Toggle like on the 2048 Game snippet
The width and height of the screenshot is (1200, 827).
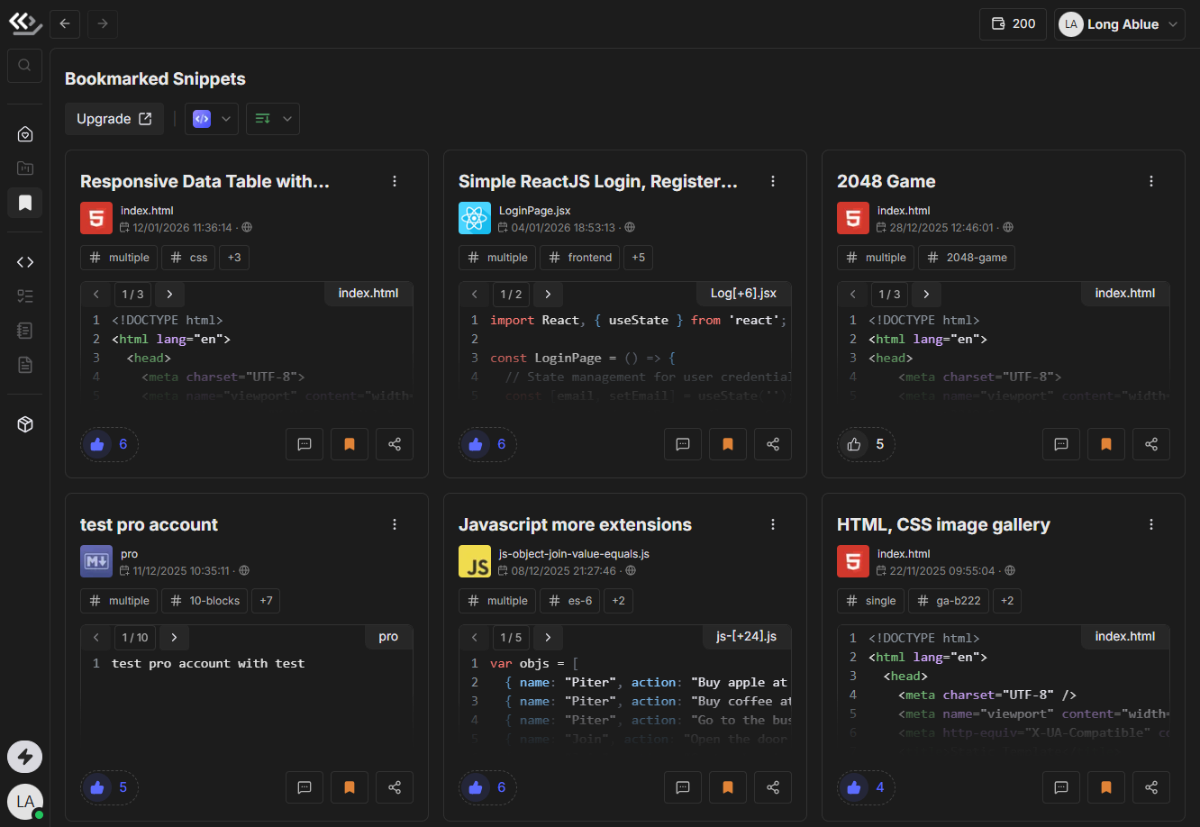pyautogui.click(x=854, y=445)
